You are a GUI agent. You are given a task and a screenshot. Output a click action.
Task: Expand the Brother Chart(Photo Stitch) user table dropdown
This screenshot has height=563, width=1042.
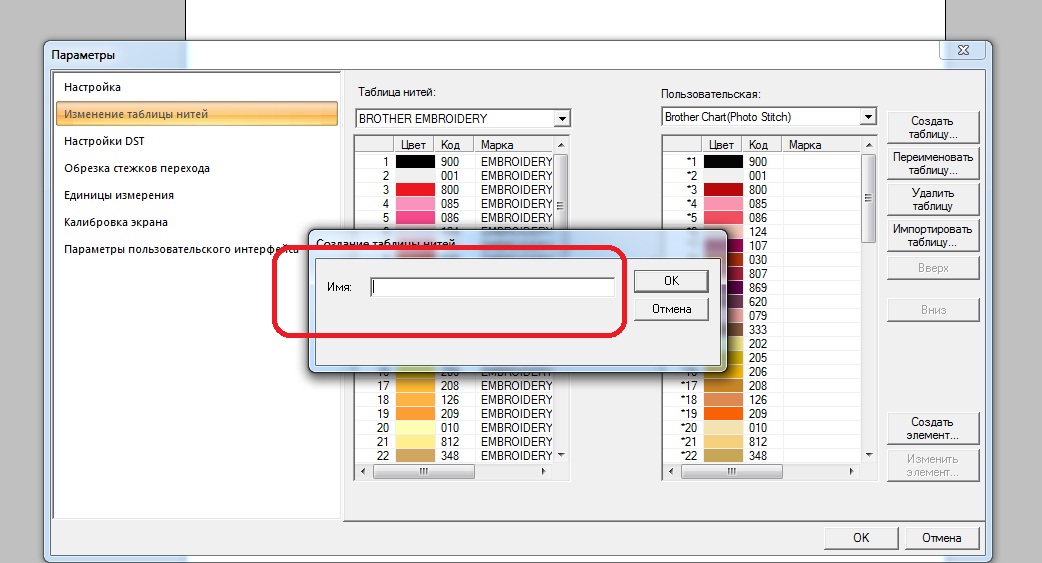click(868, 117)
